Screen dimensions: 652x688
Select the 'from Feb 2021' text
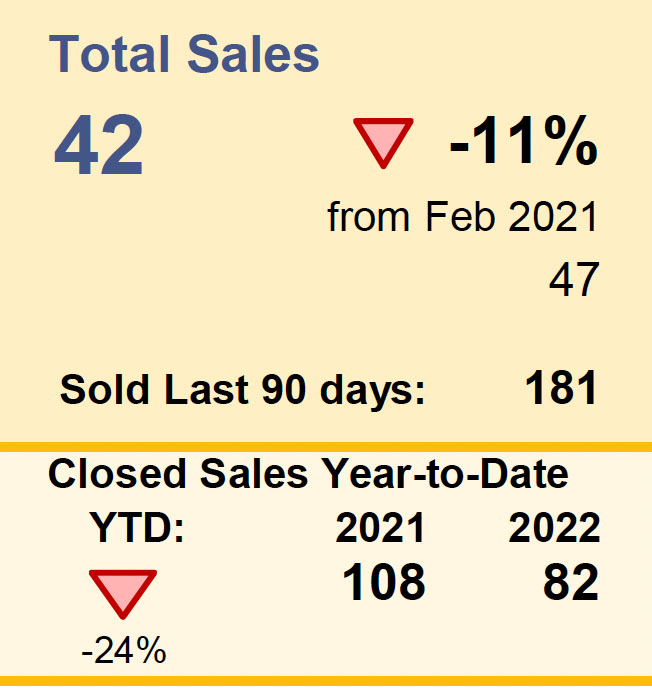pyautogui.click(x=462, y=216)
